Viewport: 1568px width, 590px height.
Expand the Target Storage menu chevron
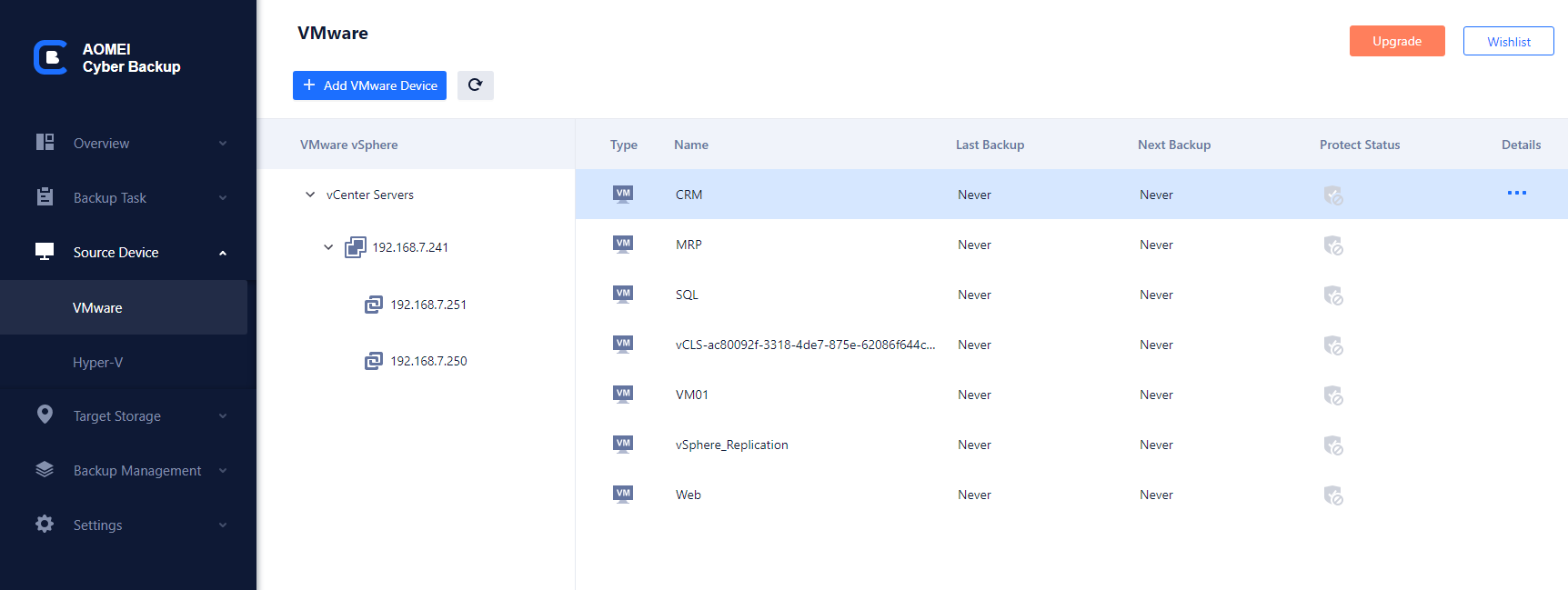(223, 416)
